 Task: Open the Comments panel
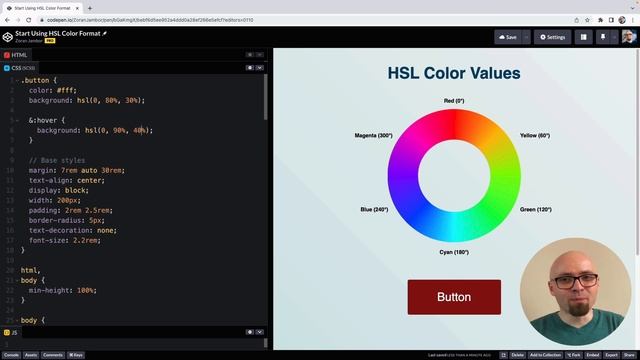click(x=53, y=355)
